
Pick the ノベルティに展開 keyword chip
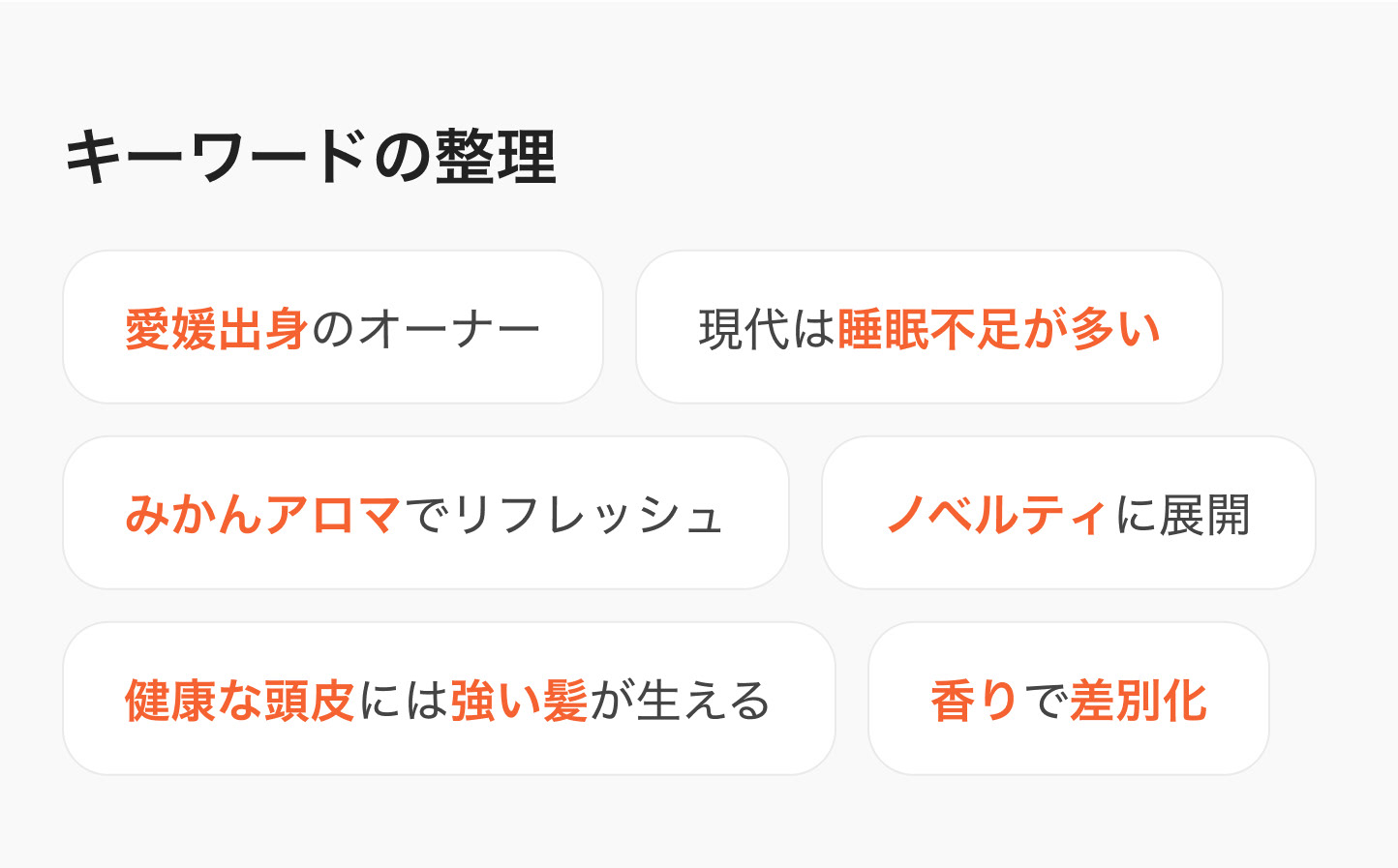tap(1069, 513)
